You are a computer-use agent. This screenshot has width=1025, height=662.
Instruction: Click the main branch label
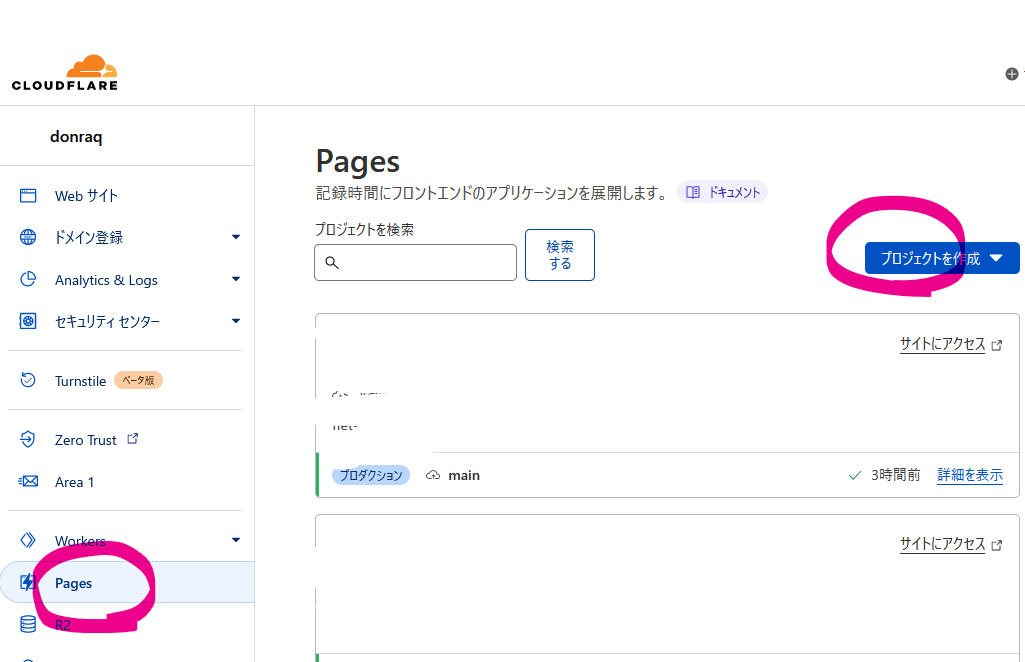[x=464, y=475]
